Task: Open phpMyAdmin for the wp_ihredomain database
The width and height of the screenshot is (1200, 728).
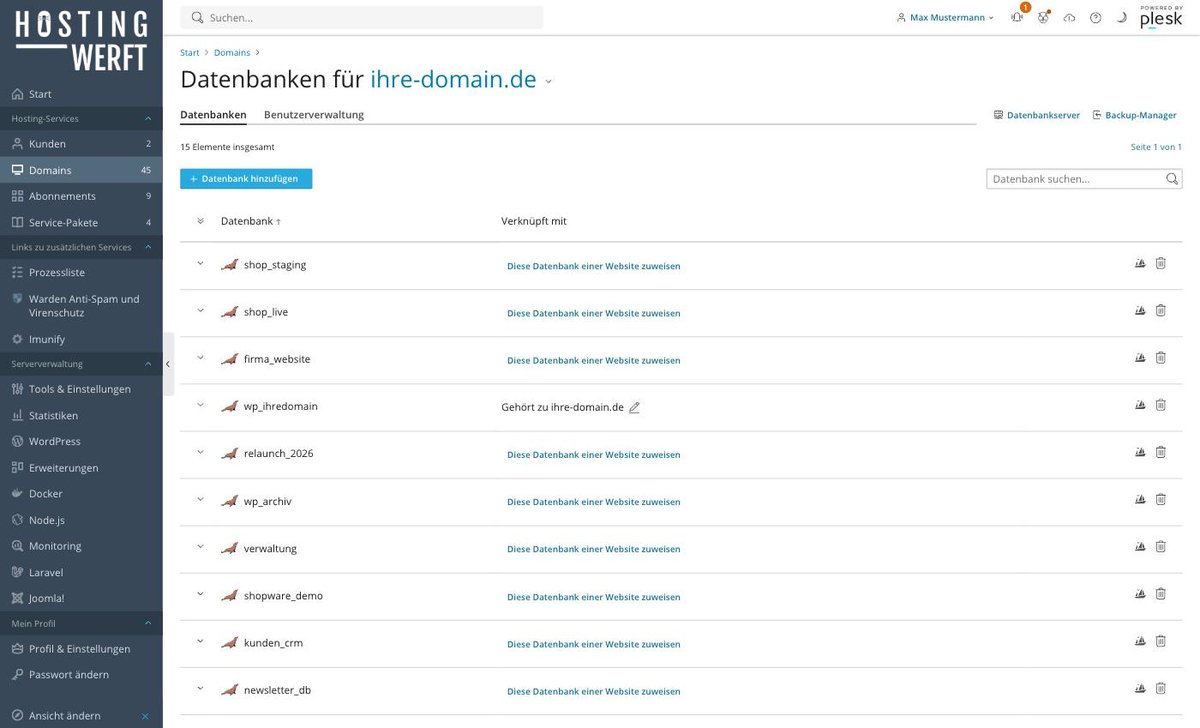Action: tap(1140, 405)
